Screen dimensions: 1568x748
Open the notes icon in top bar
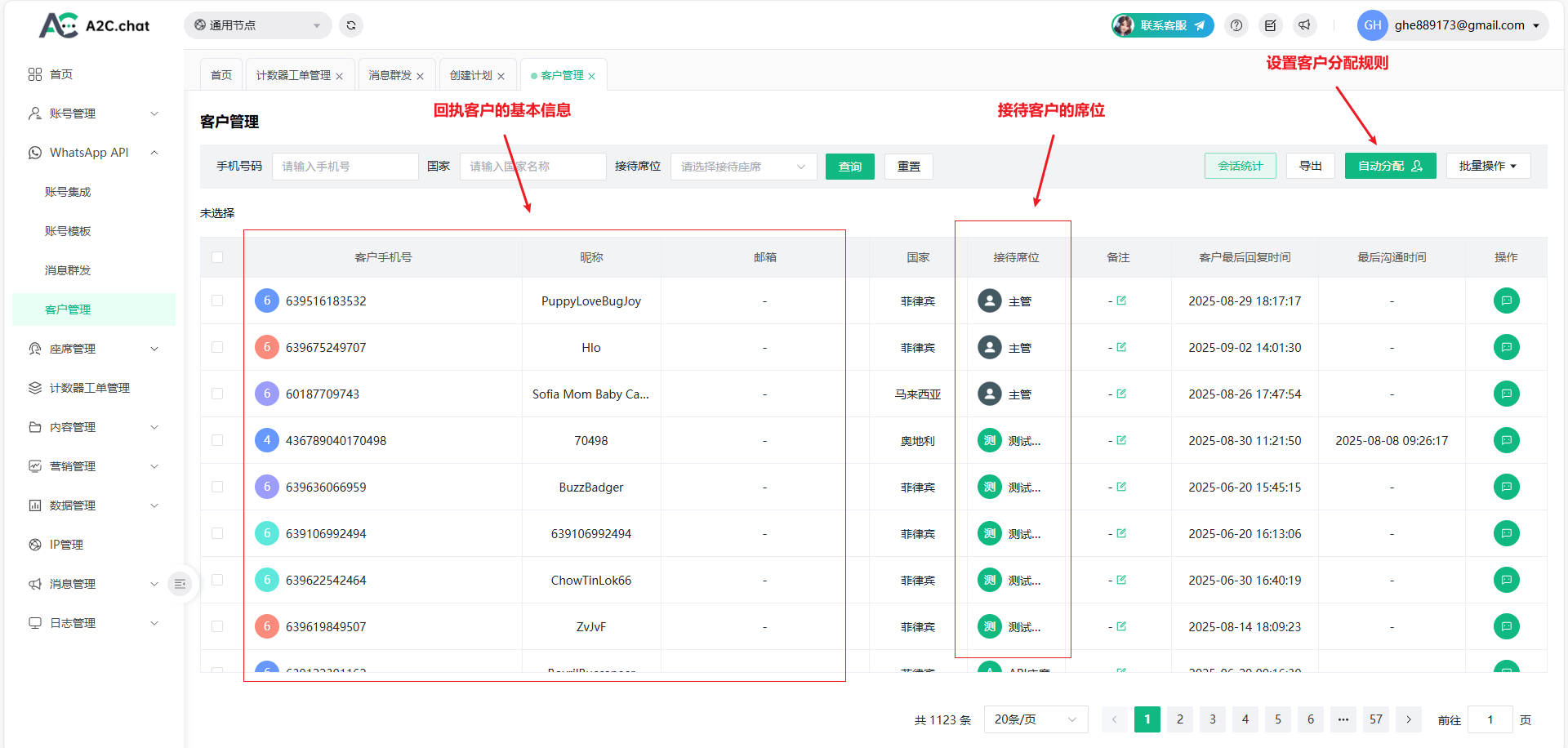pyautogui.click(x=1270, y=25)
